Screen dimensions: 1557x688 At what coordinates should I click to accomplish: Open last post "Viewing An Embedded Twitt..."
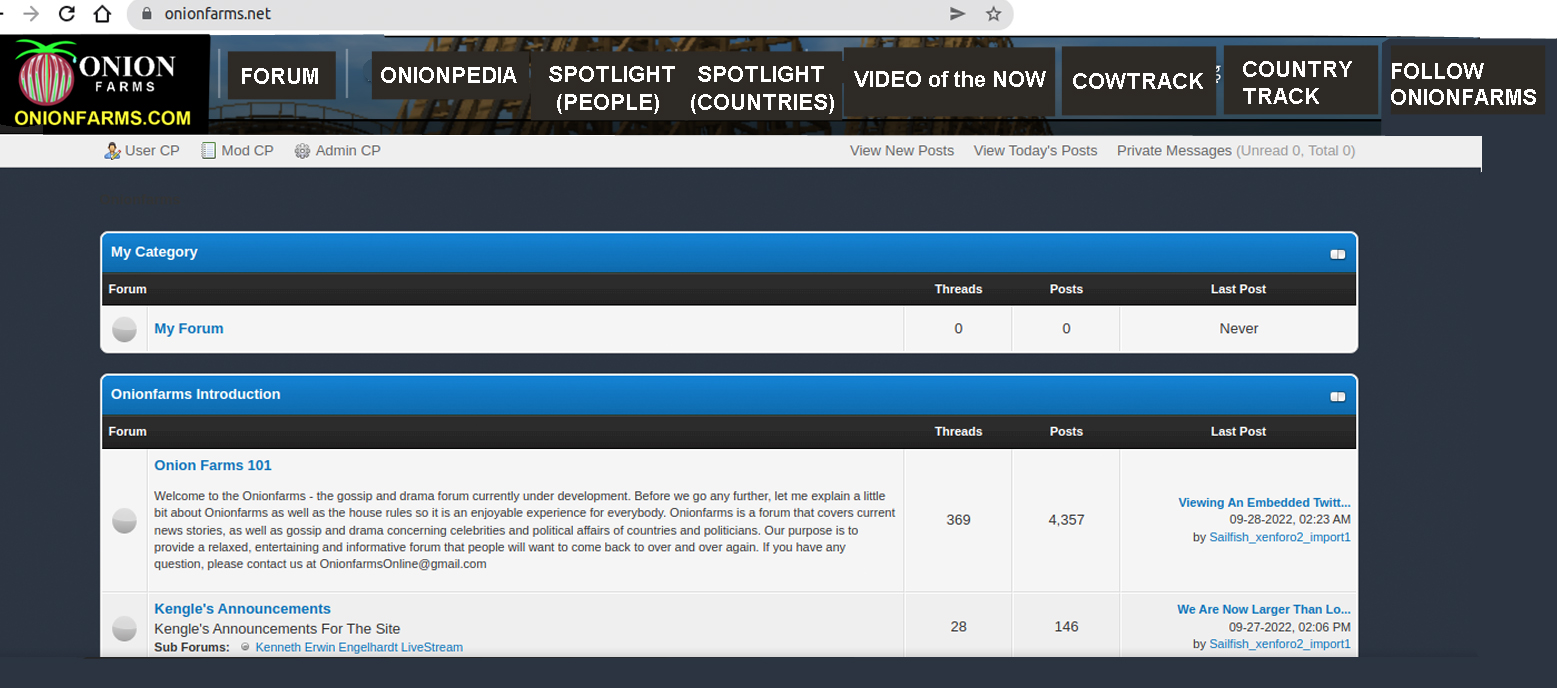click(1264, 503)
